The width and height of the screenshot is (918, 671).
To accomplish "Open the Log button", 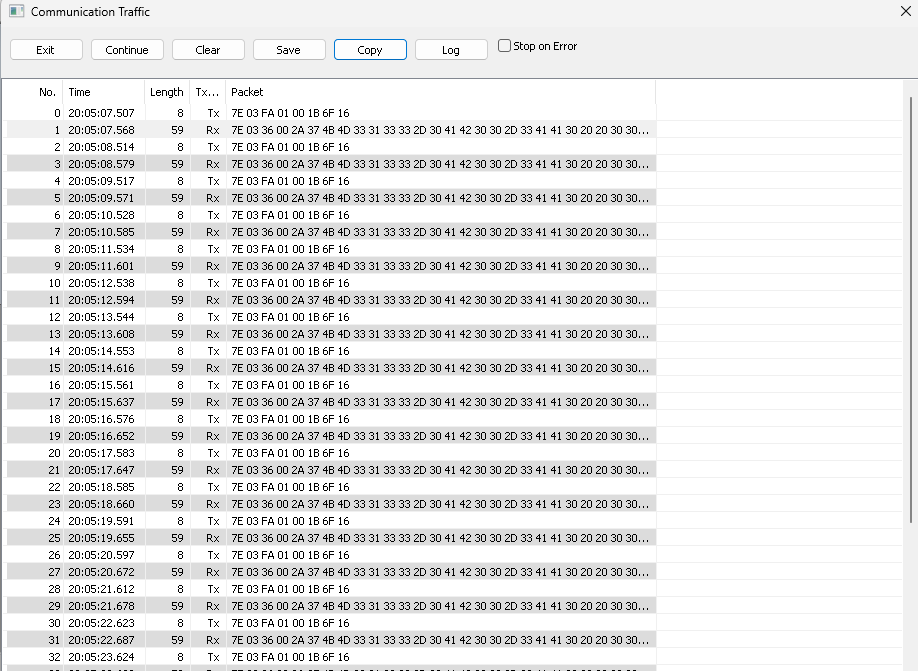I will (x=451, y=50).
